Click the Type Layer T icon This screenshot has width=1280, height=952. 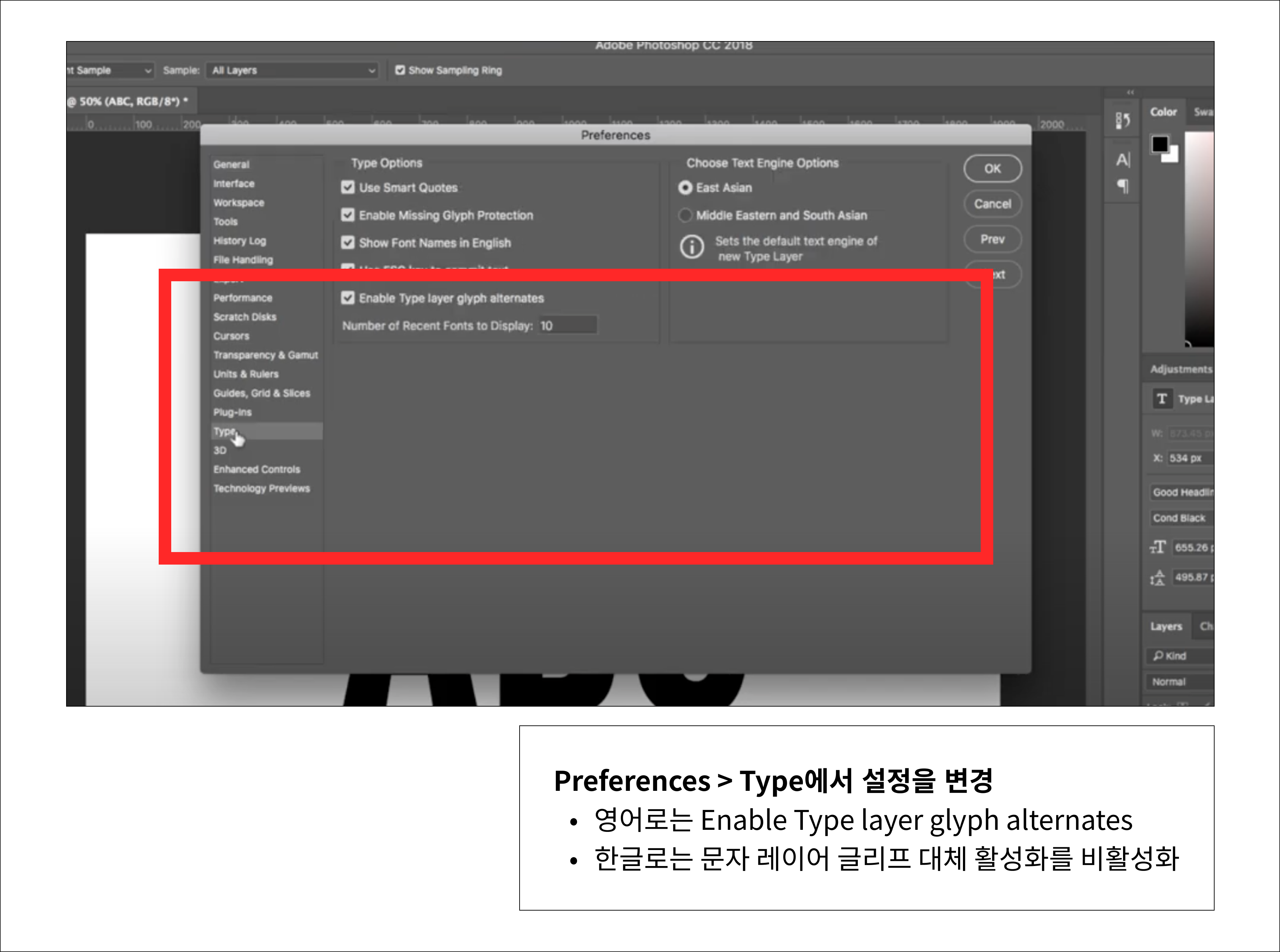coord(1162,399)
